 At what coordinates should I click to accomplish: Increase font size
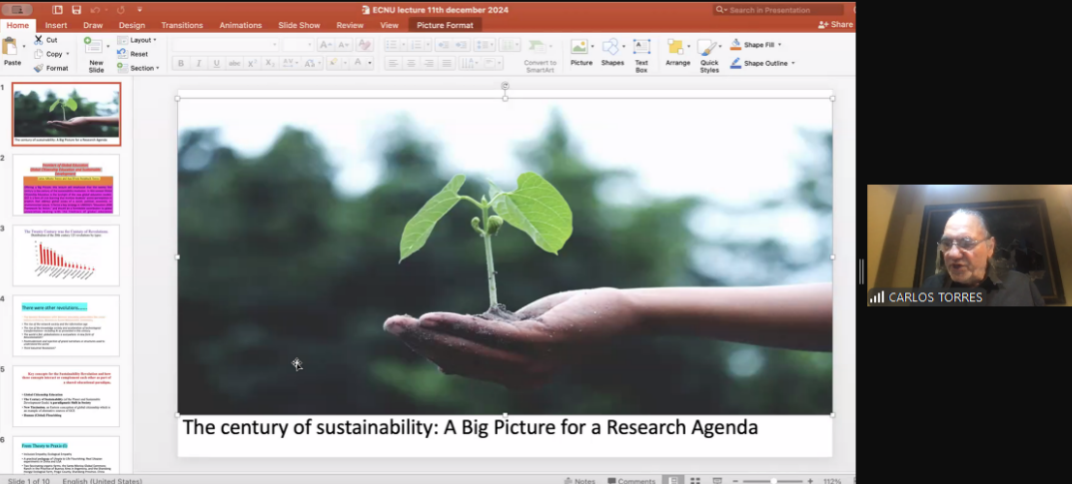coord(325,45)
